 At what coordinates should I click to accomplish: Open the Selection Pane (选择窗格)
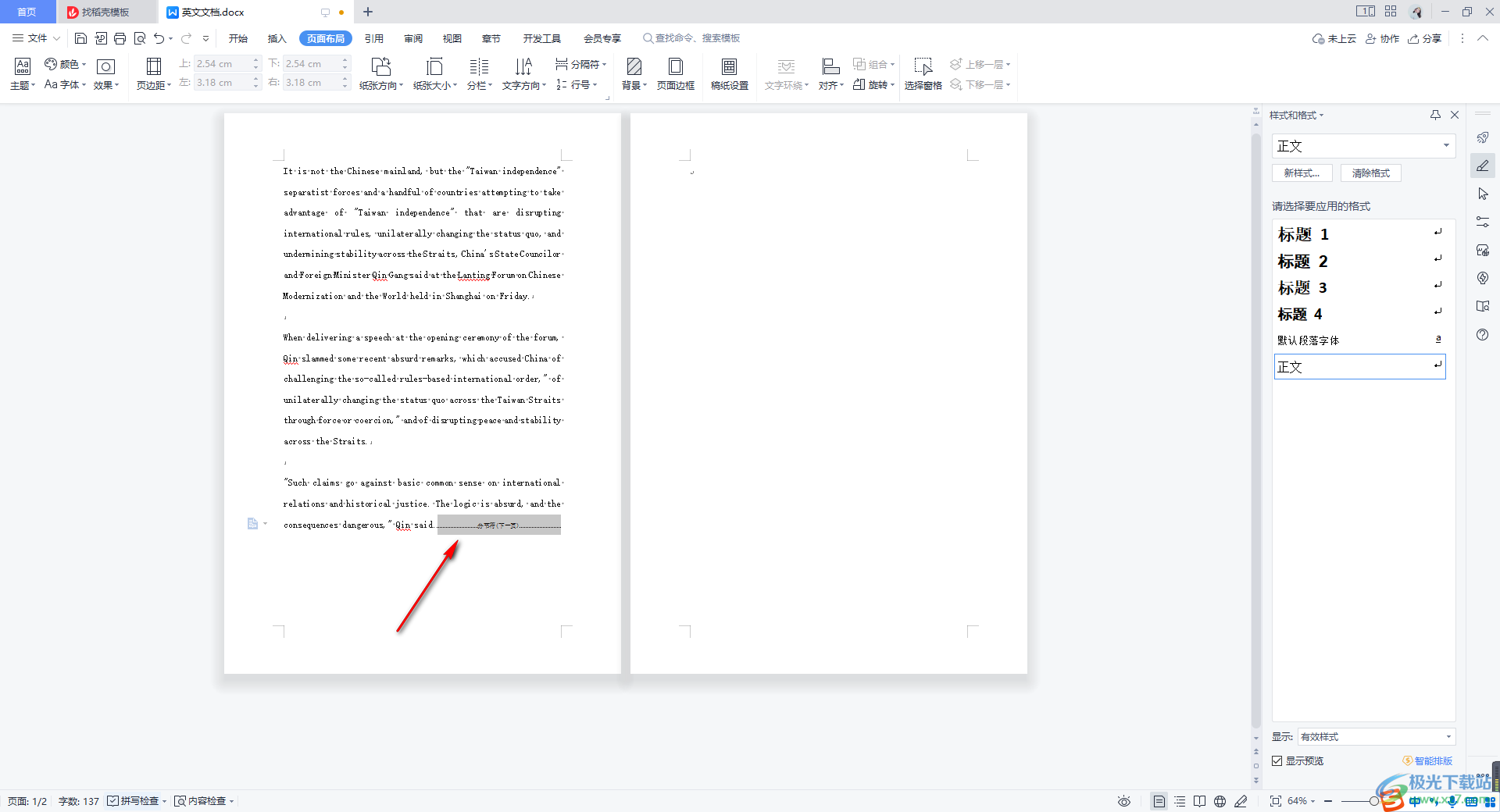923,74
